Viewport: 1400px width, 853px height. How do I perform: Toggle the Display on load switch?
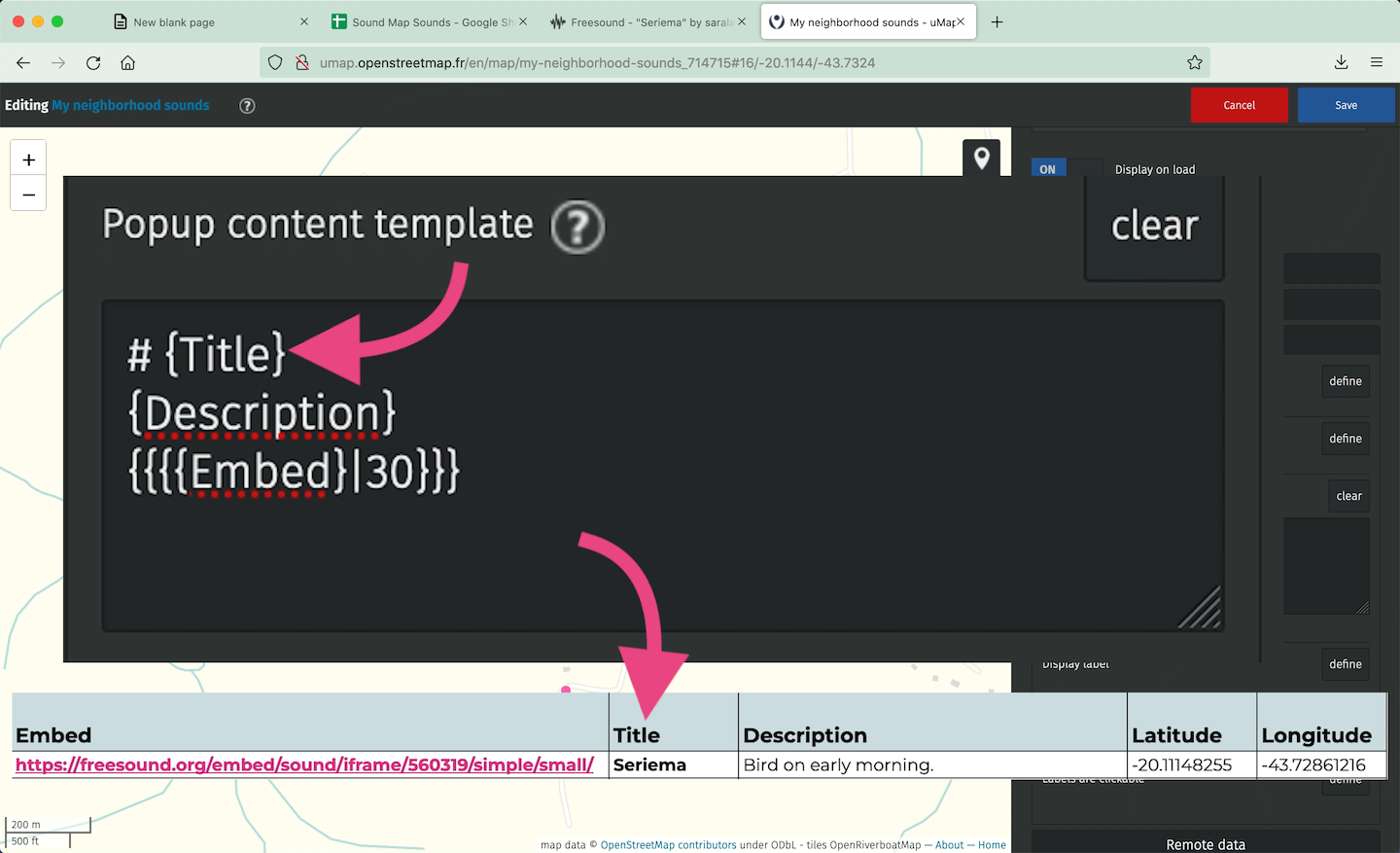pos(1067,168)
